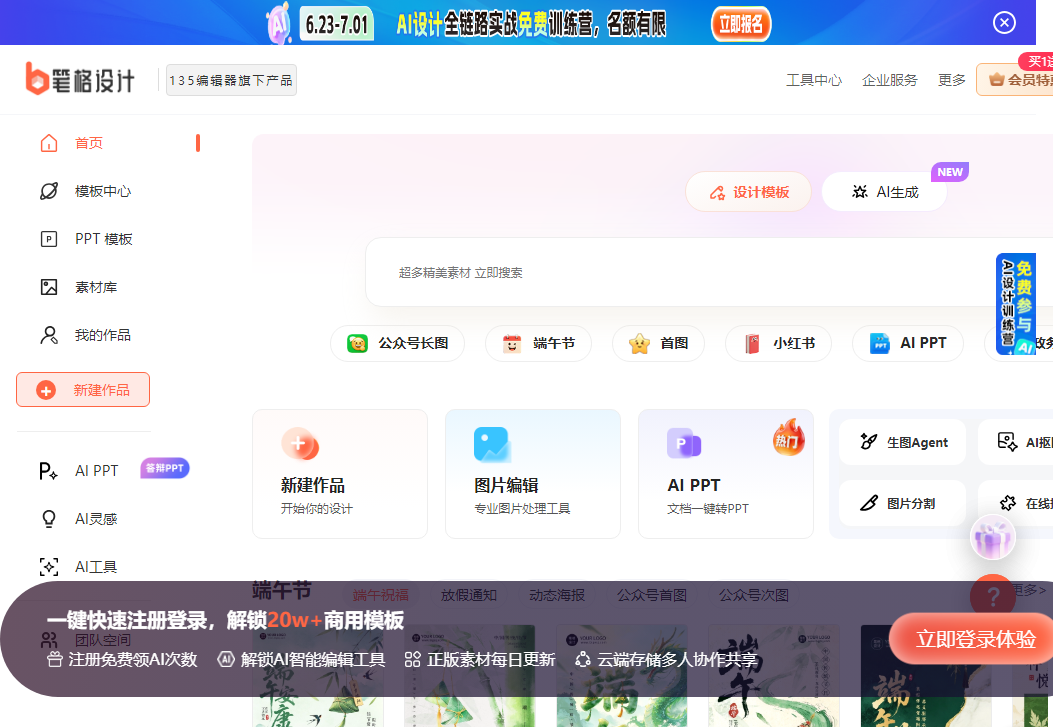Screen dimensions: 1053x727
Task: Open 更多 in the top nav
Action: 951,81
